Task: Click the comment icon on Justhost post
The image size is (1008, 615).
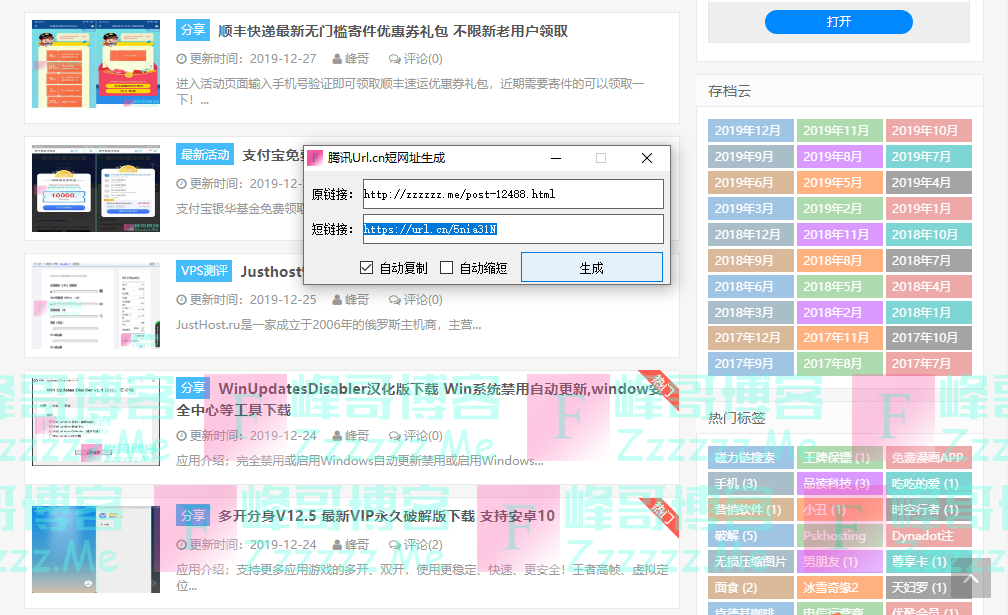Action: coord(394,300)
